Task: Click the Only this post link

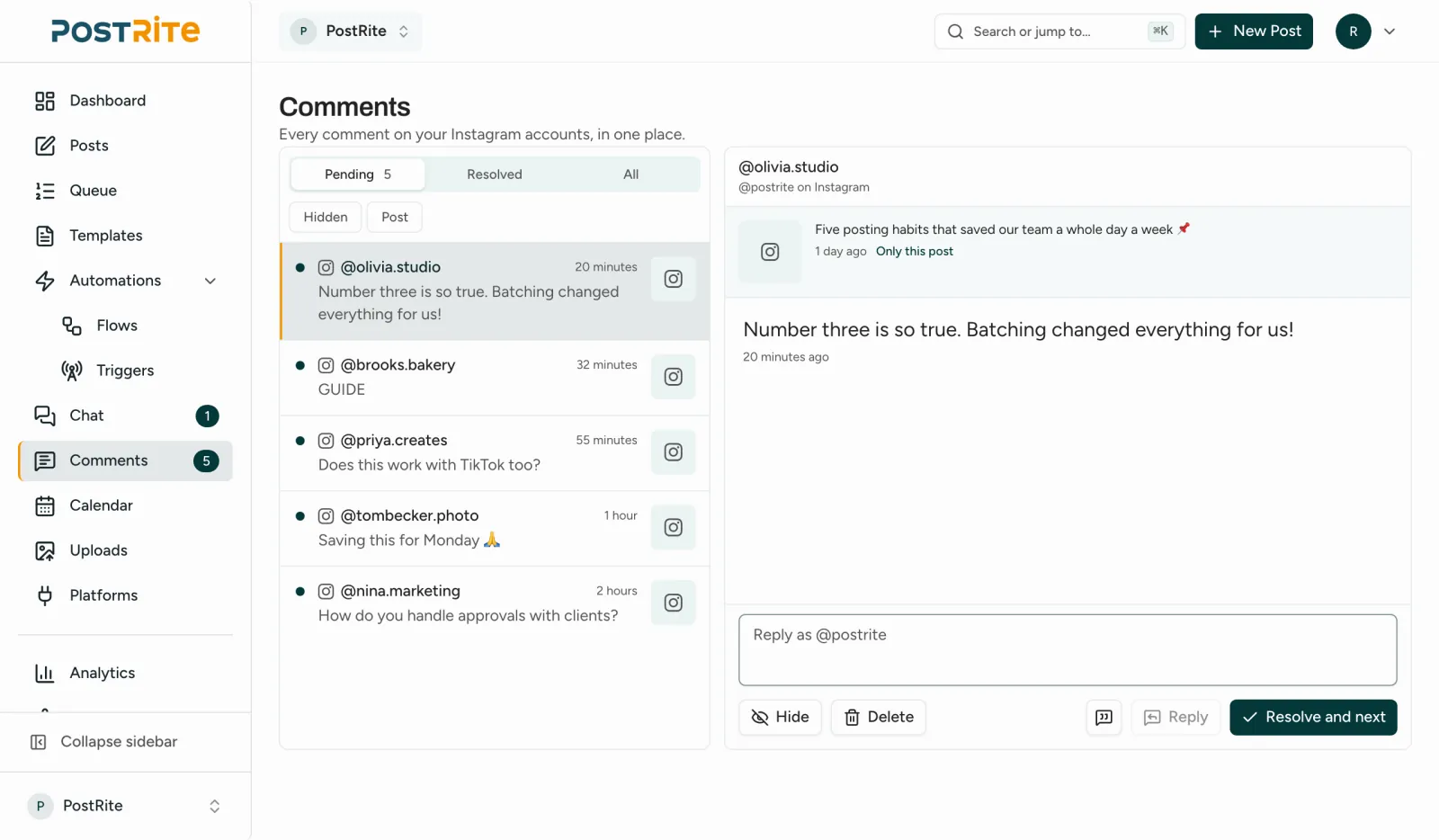Action: (915, 252)
